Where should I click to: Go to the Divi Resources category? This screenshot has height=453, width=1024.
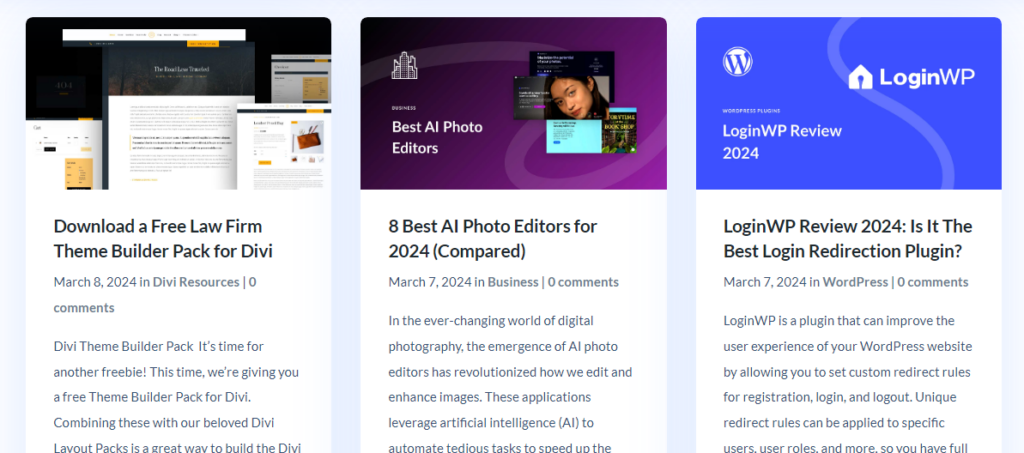pos(196,282)
